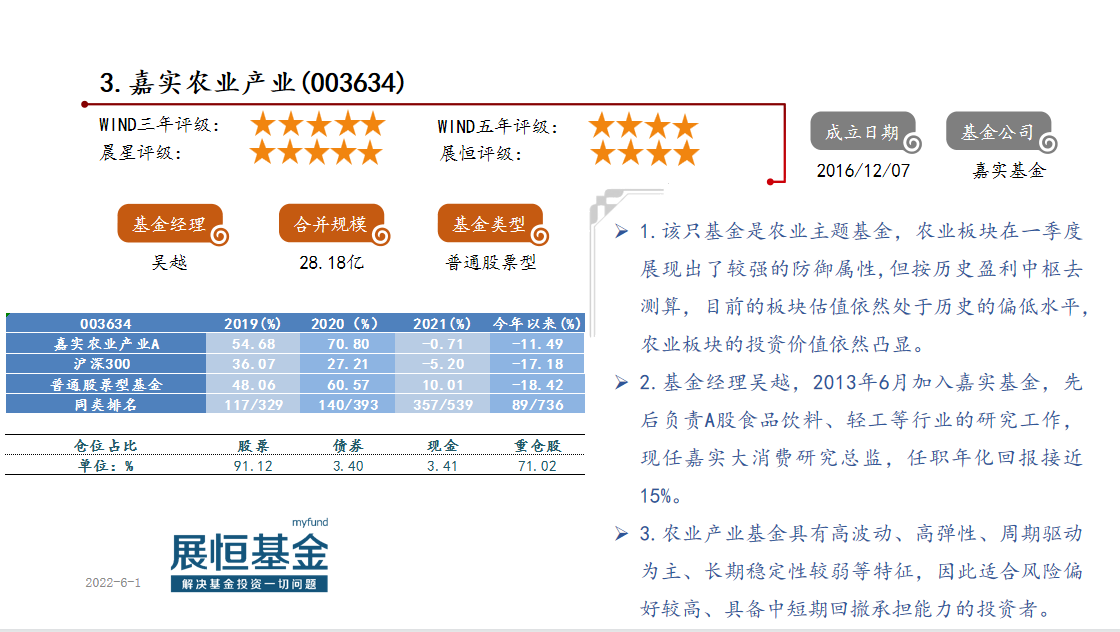
Task: Select the 基金经理 orange label
Action: [x=170, y=224]
